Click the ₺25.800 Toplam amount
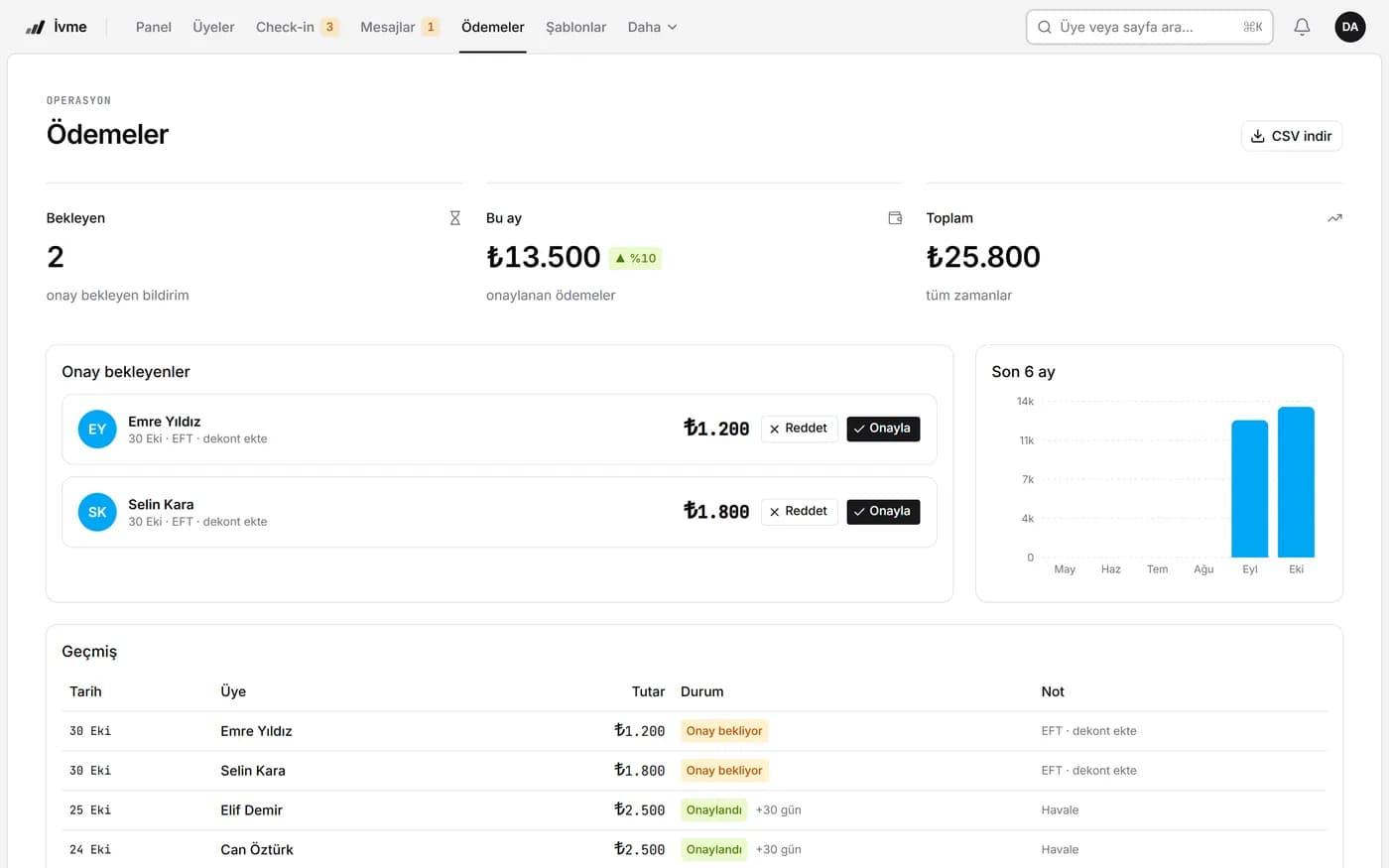This screenshot has height=868, width=1389. tap(983, 257)
